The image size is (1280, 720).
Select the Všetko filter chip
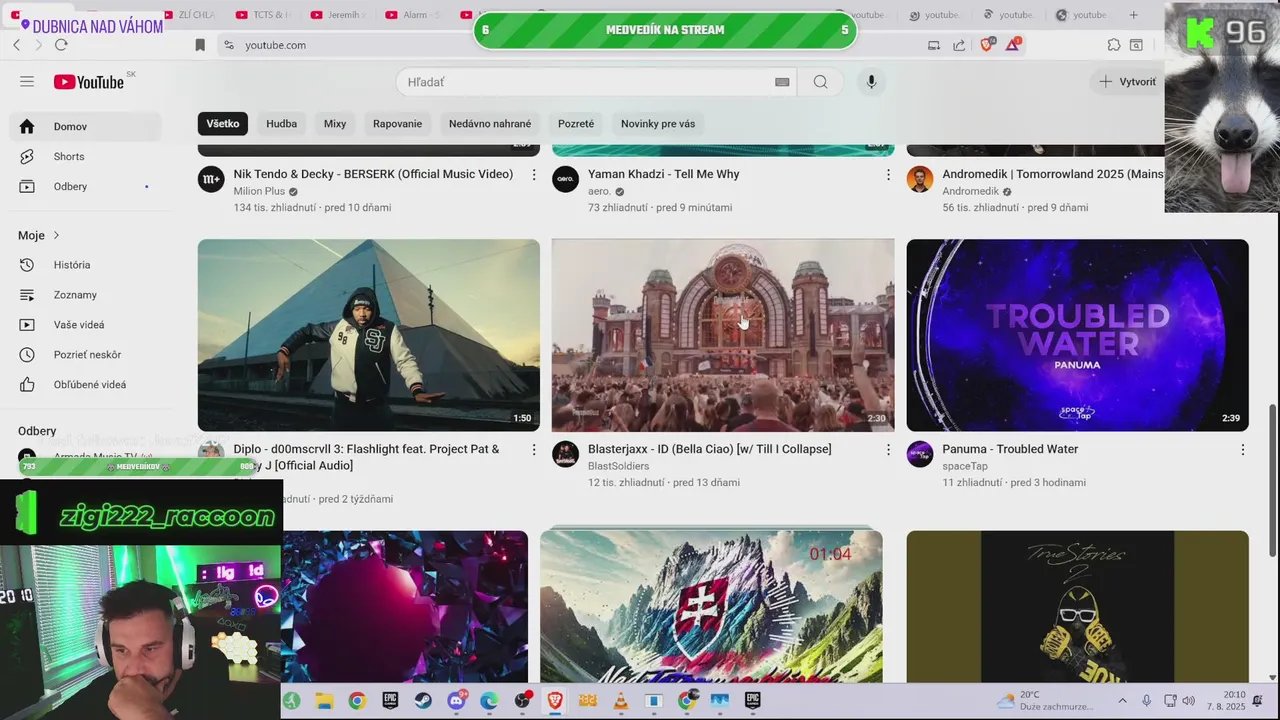tap(223, 124)
